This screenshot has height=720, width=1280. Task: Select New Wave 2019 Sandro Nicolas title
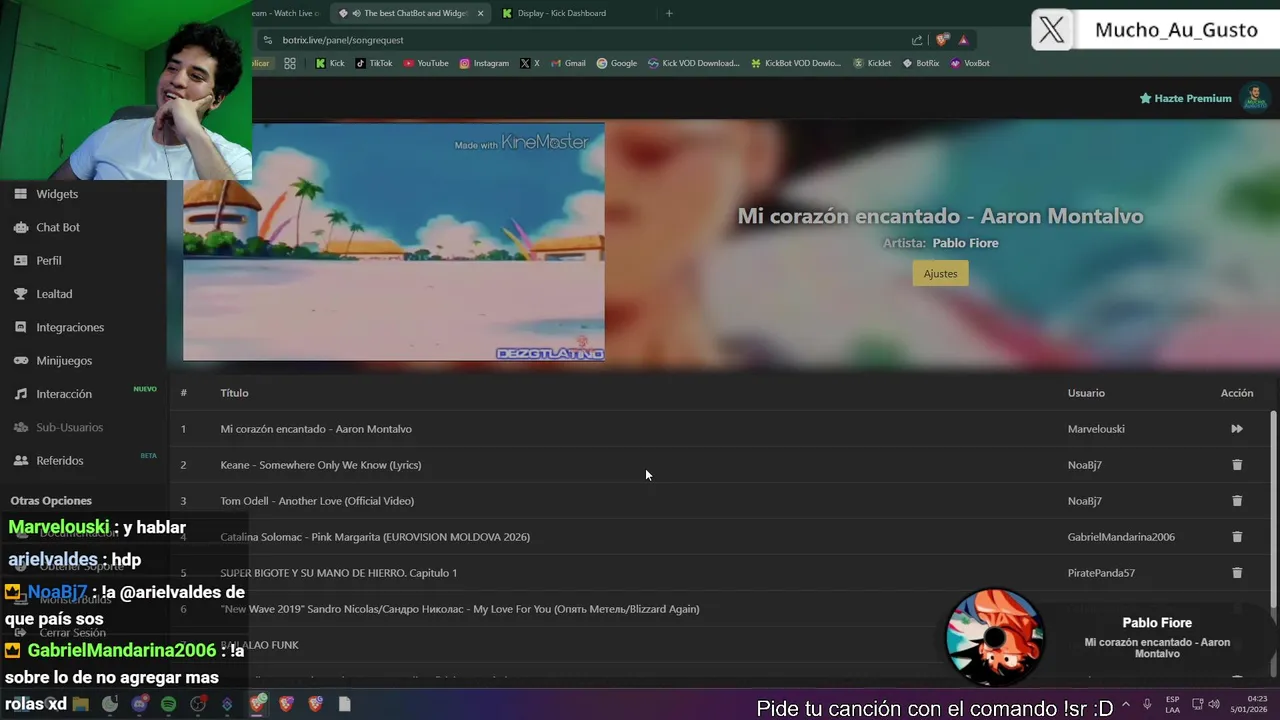[460, 609]
